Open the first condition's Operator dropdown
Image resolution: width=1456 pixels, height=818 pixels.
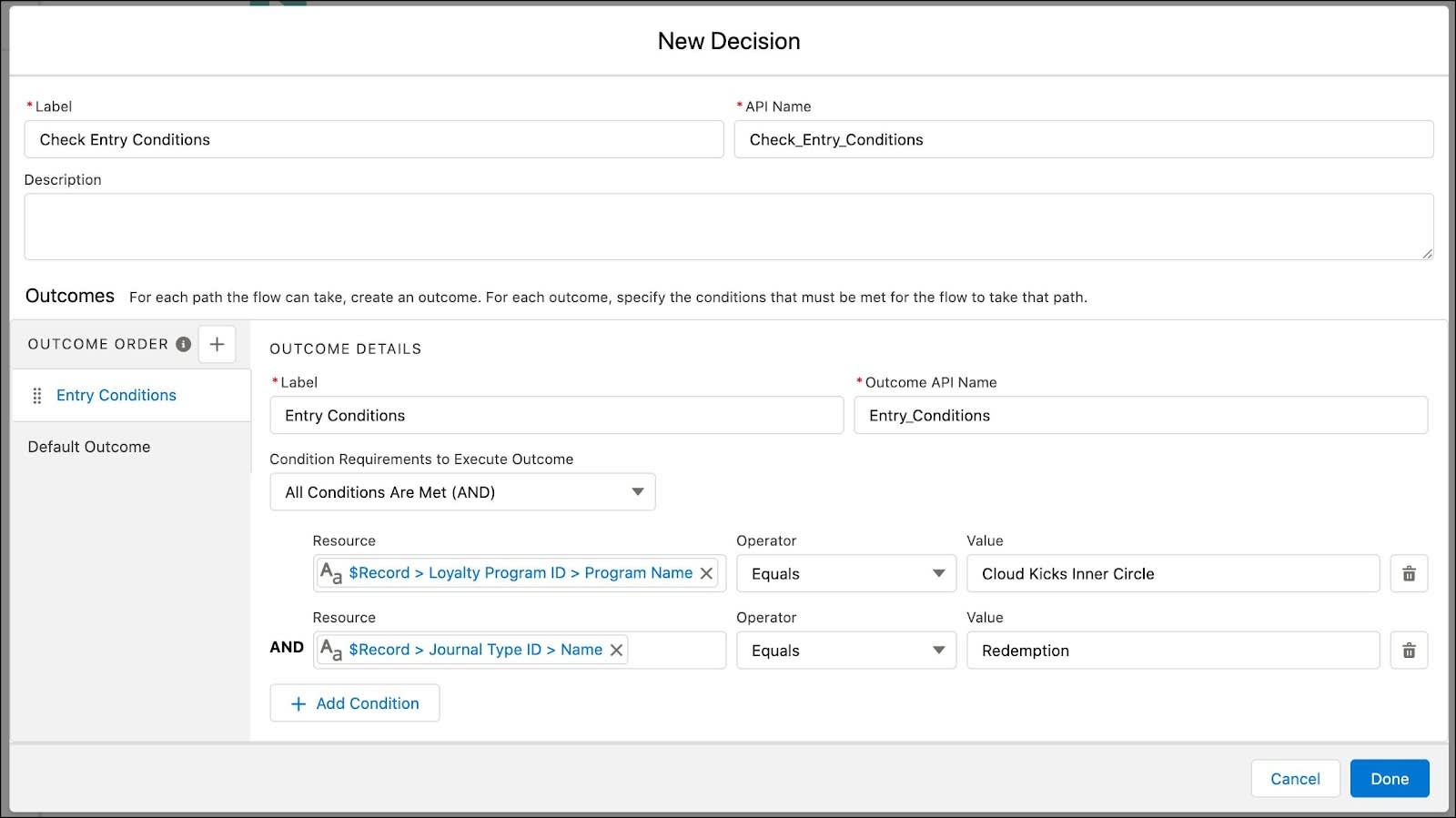coord(846,574)
